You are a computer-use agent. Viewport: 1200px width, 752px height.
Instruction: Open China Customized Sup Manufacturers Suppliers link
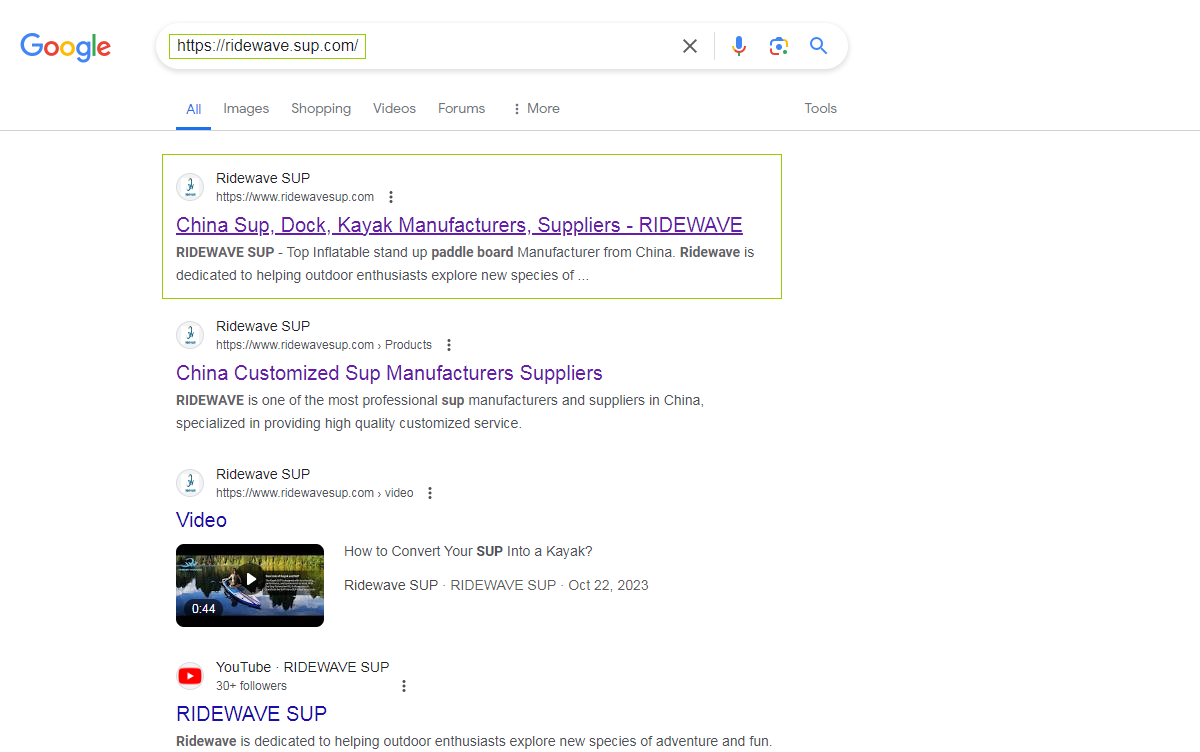(x=389, y=373)
